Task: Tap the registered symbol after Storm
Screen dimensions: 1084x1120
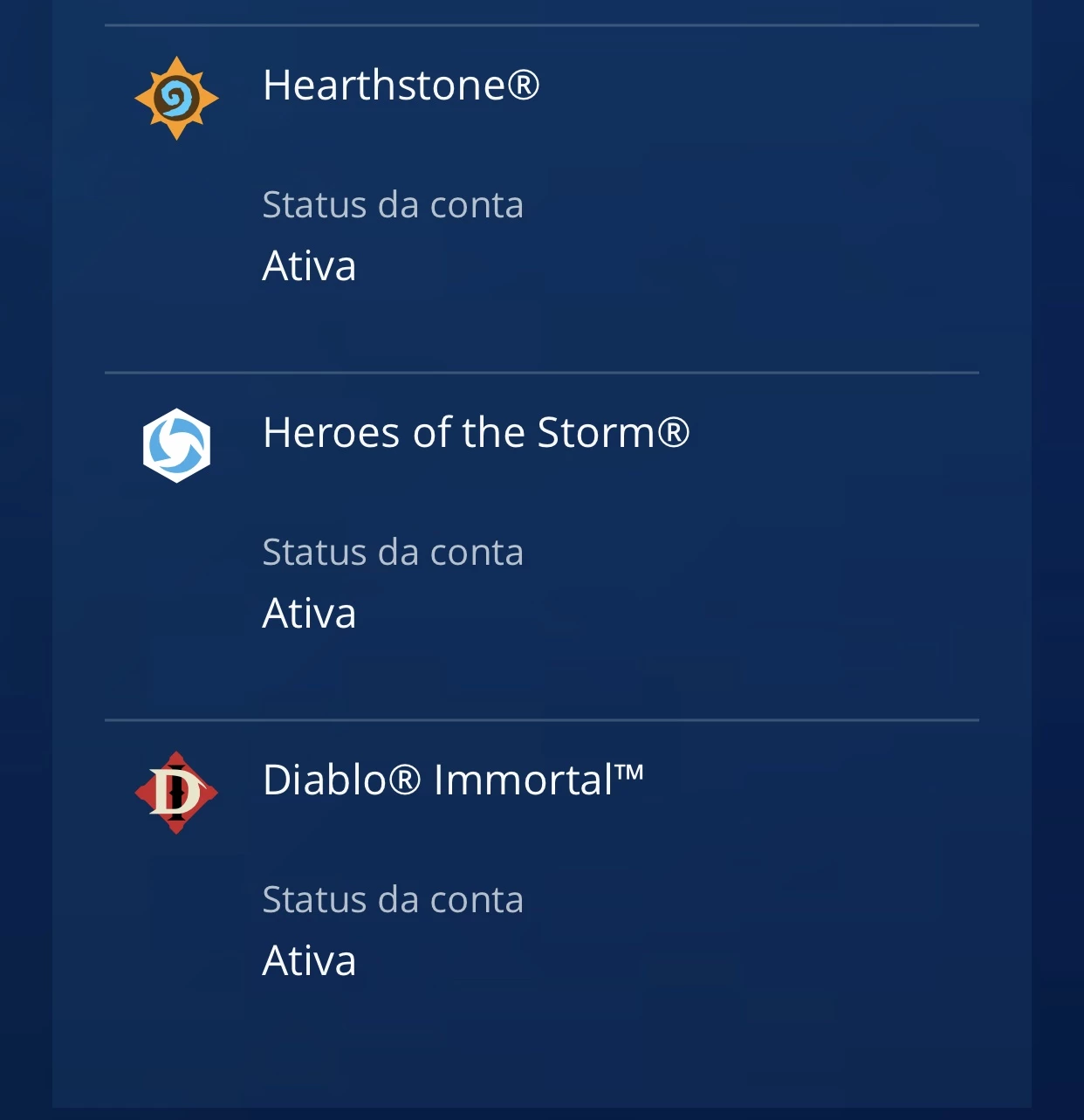Action: coord(674,432)
